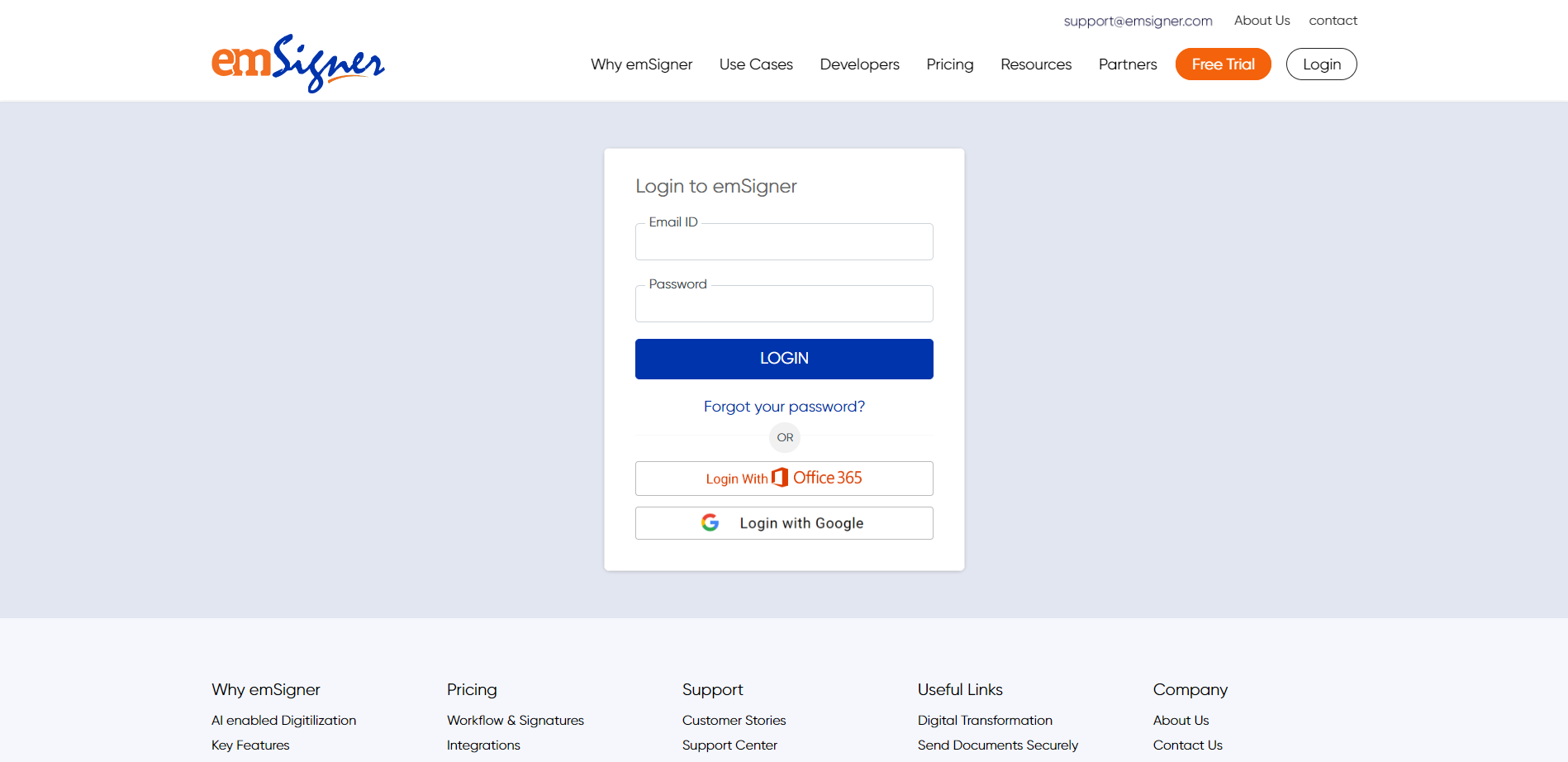Start the Free Trial
The width and height of the screenshot is (1568, 762).
click(1223, 64)
